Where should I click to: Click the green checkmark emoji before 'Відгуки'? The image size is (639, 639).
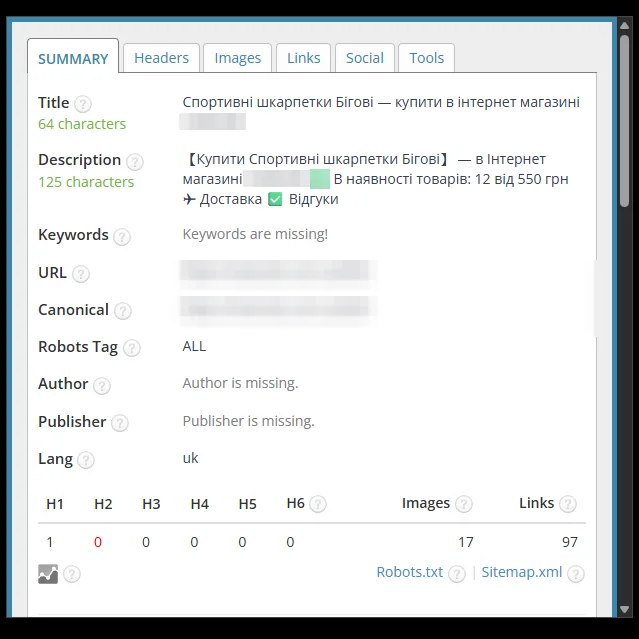point(275,199)
